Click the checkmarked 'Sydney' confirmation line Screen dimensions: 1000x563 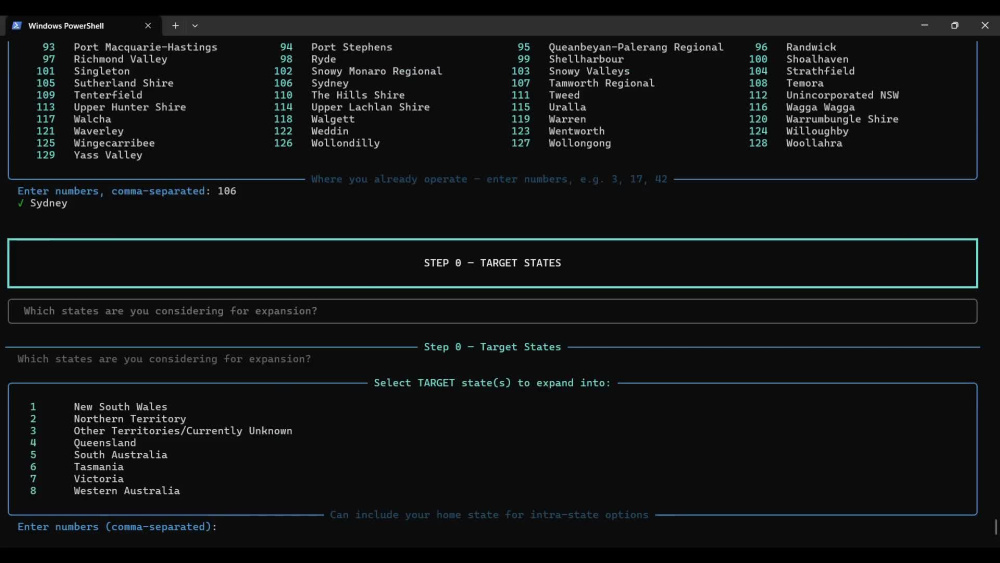click(42, 203)
